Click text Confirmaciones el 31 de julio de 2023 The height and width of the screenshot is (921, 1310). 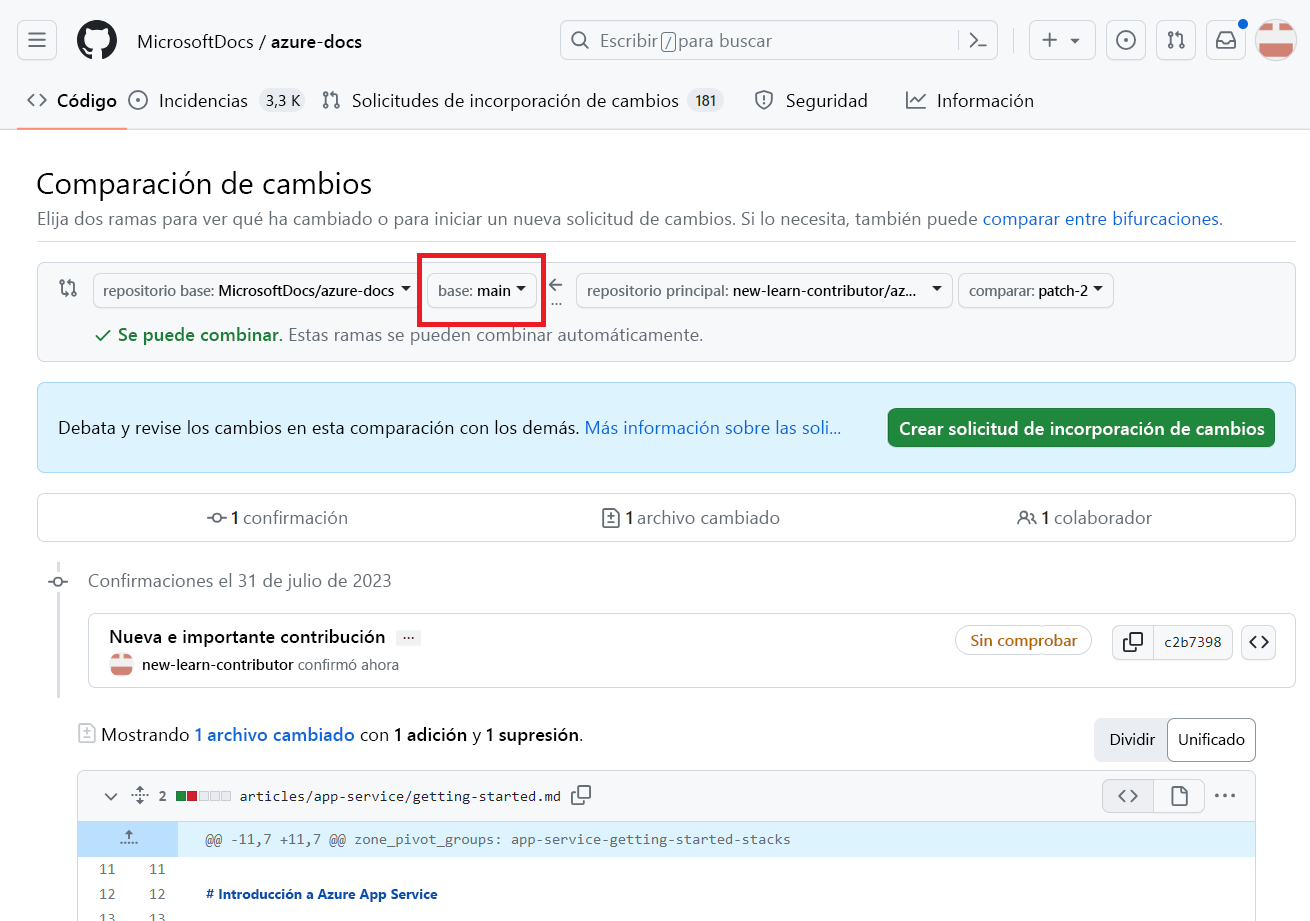tap(240, 581)
